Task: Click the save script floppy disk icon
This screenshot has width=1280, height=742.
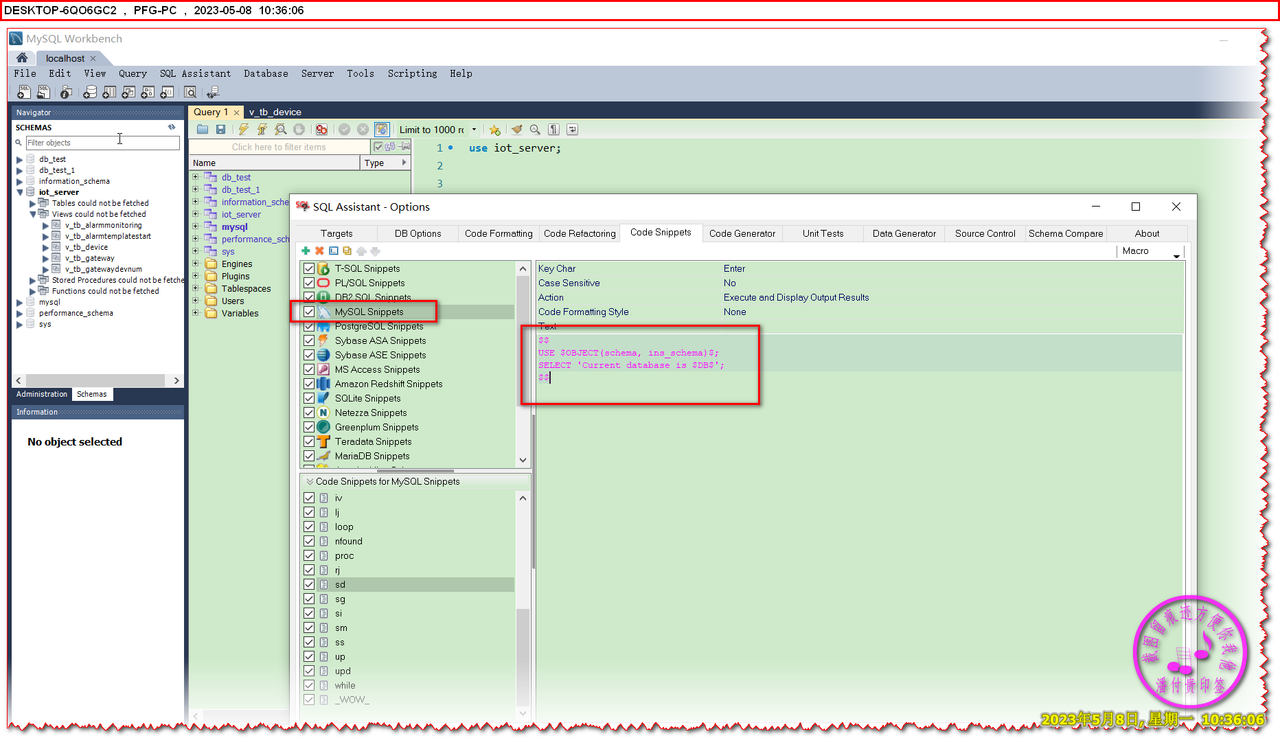Action: pyautogui.click(x=221, y=129)
